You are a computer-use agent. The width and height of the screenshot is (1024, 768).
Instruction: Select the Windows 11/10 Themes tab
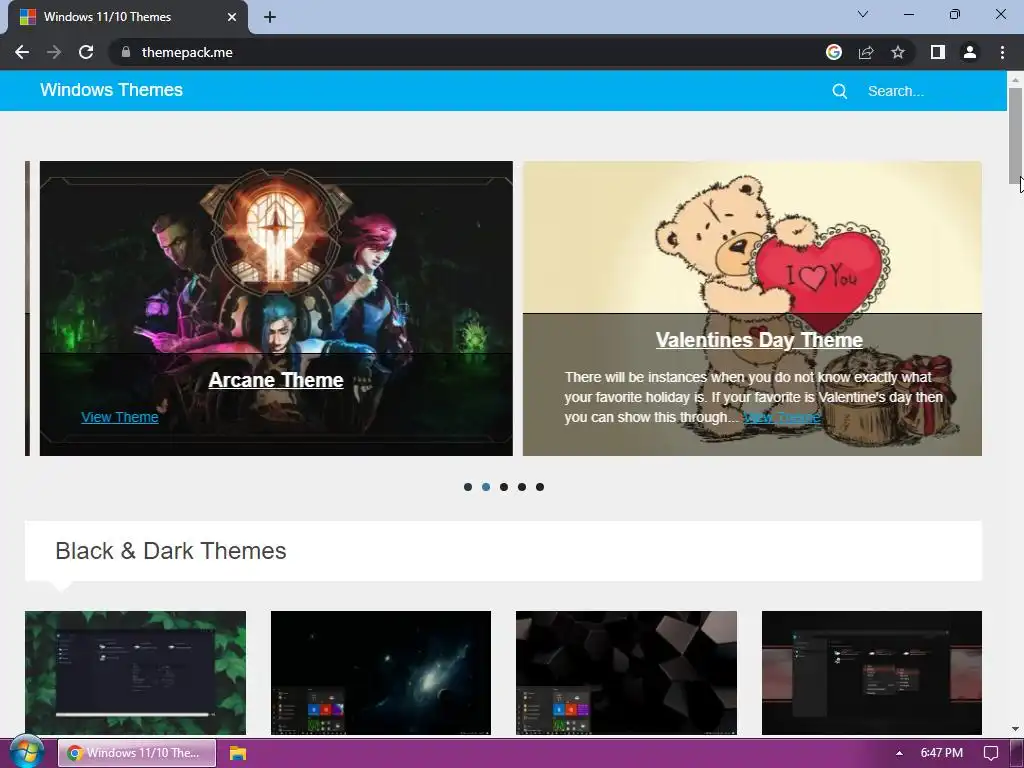click(127, 17)
